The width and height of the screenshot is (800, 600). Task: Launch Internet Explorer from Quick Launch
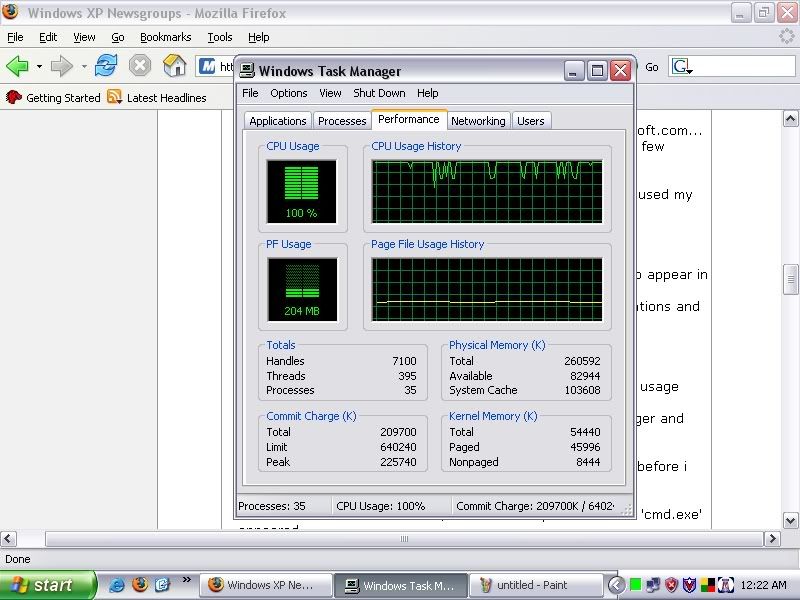pyautogui.click(x=117, y=585)
